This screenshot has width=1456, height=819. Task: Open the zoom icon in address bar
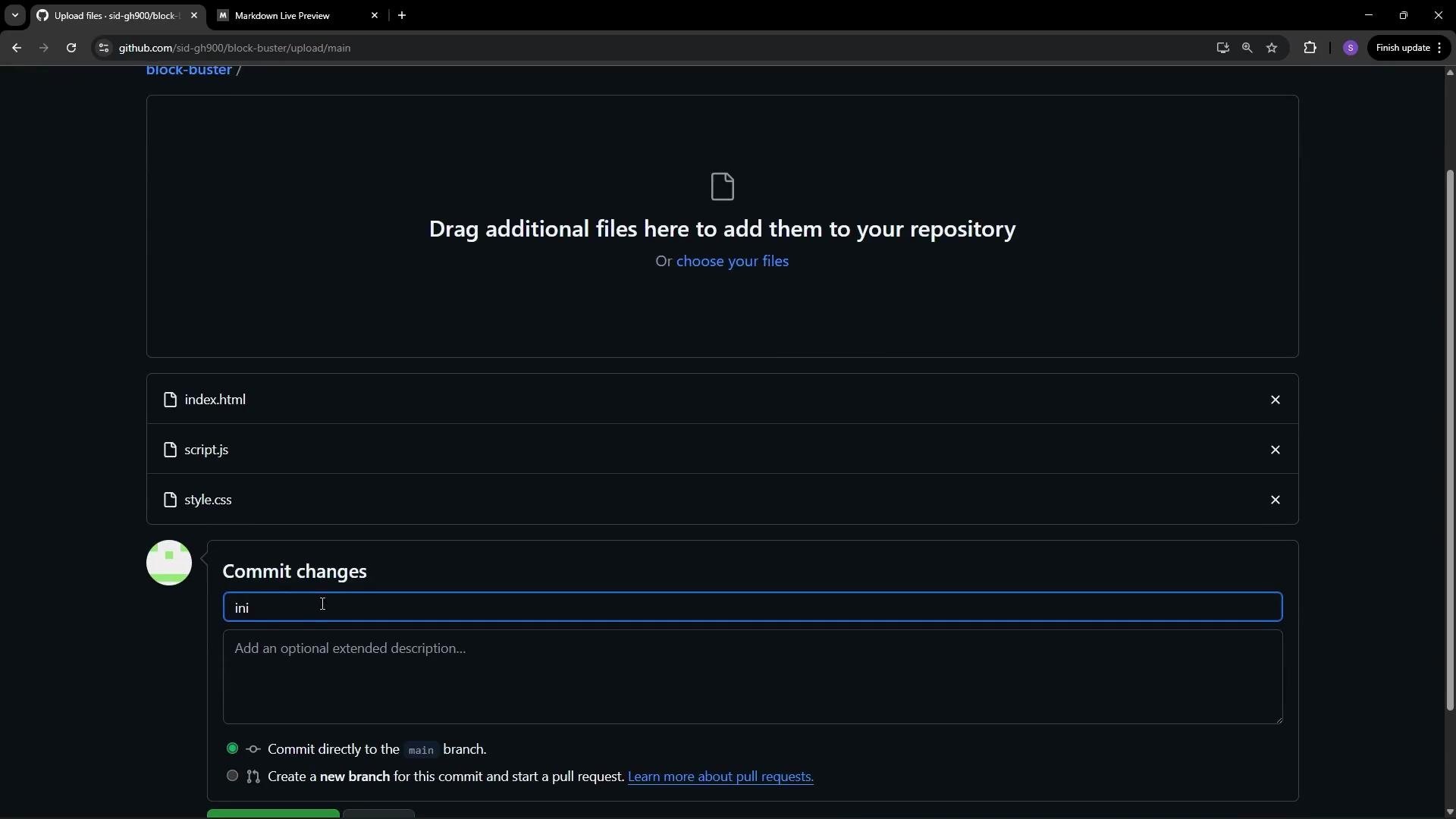click(x=1247, y=48)
